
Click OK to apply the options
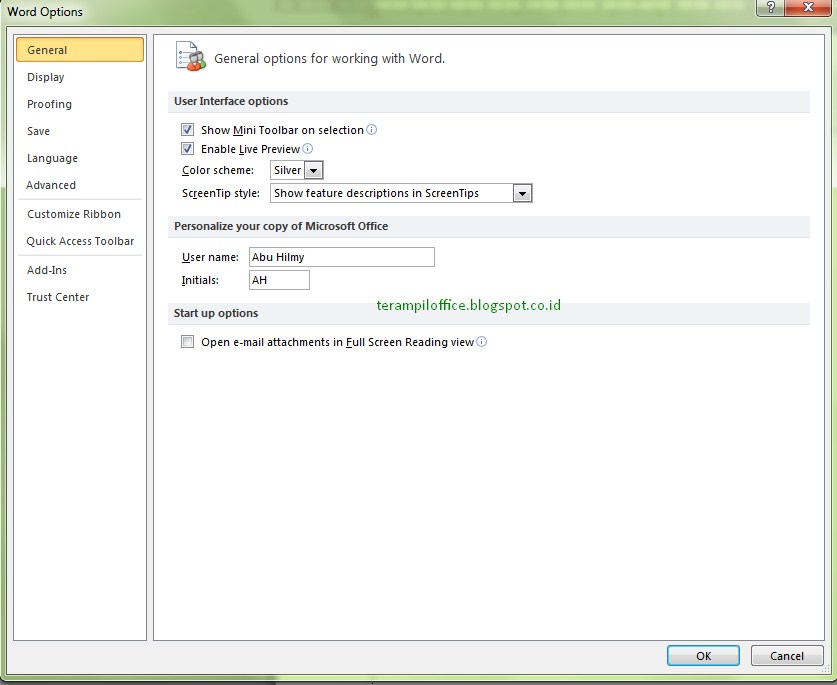point(702,655)
